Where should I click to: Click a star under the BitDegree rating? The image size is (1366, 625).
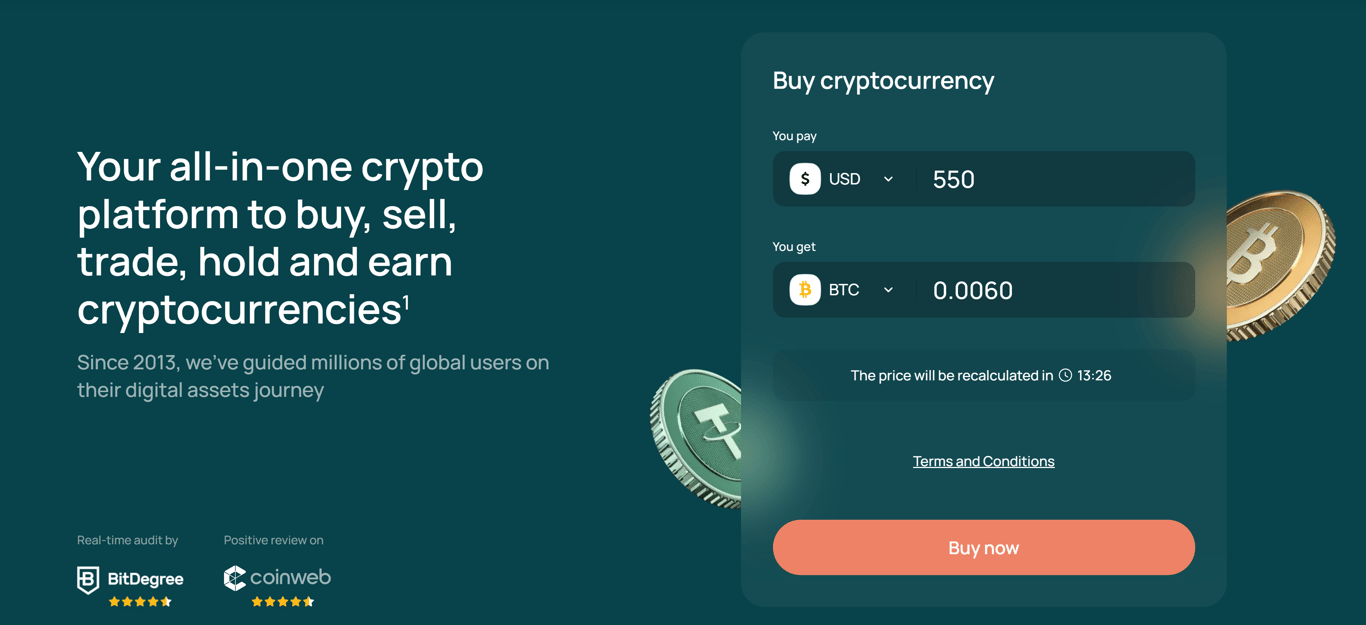(x=140, y=602)
